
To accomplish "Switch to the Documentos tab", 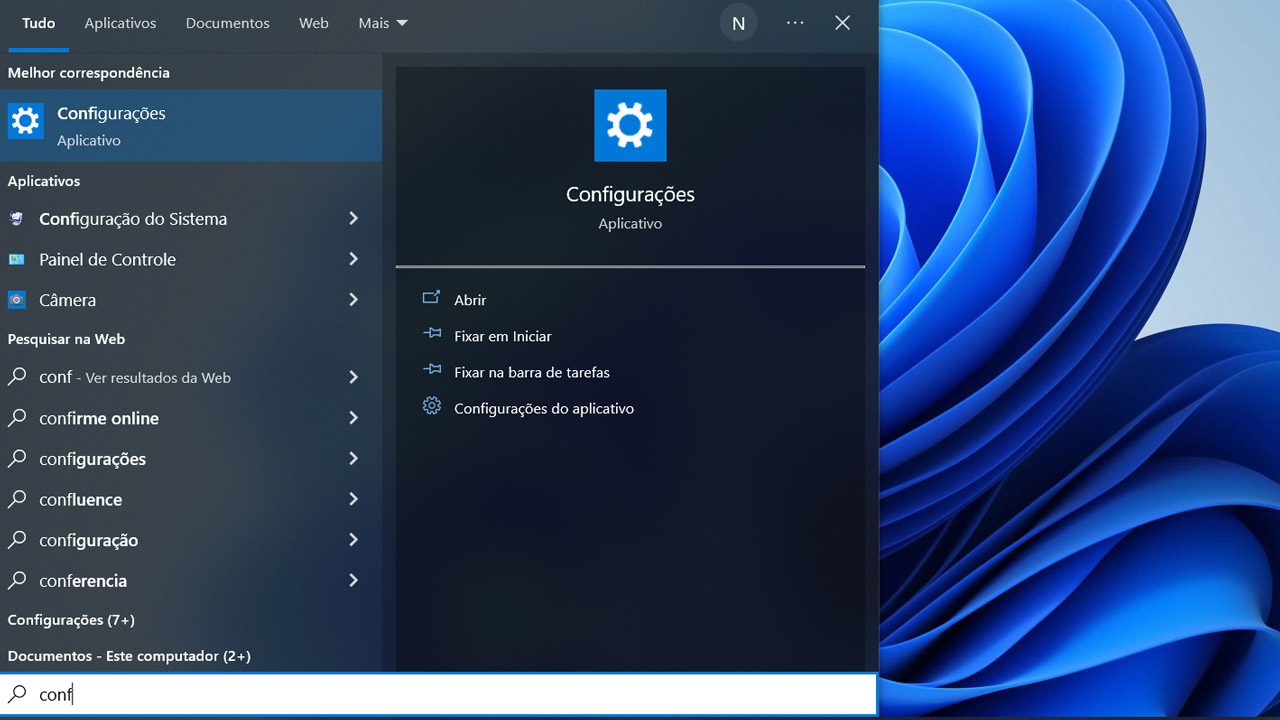I will click(x=227, y=23).
